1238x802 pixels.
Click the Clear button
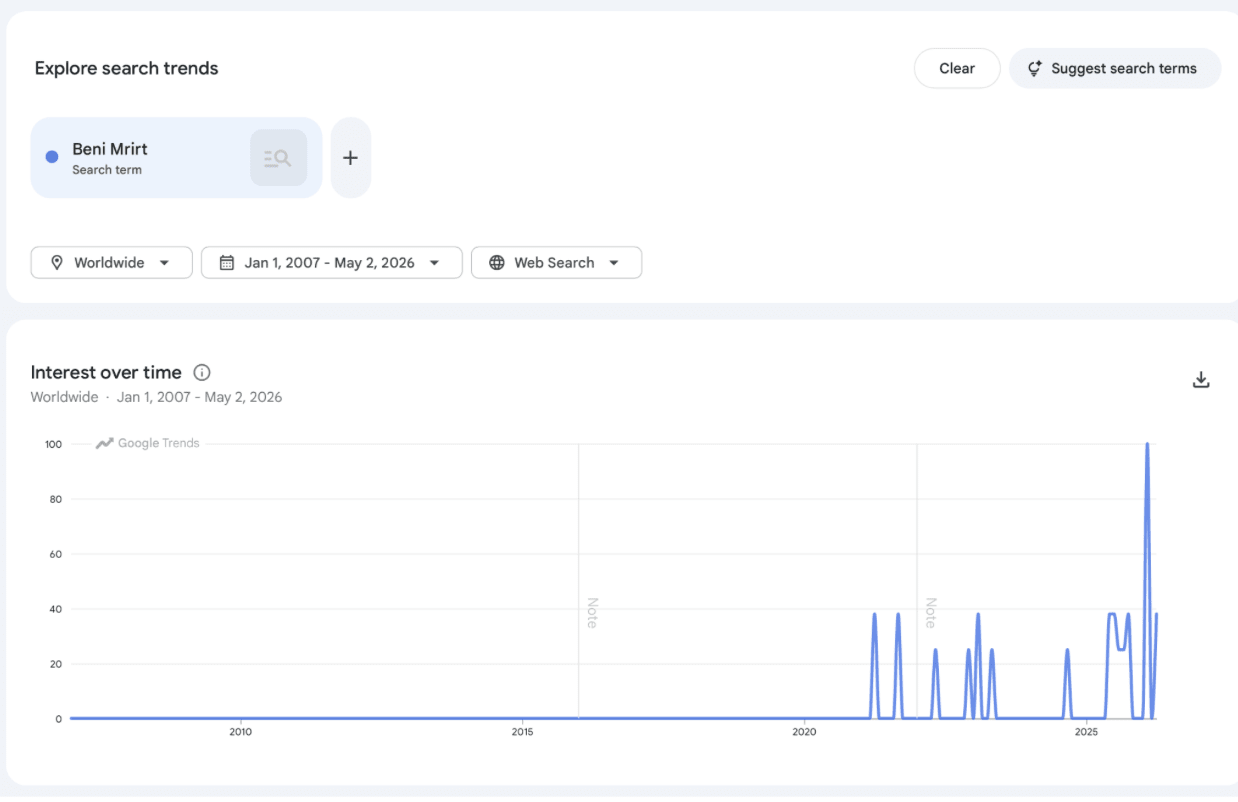tap(957, 68)
